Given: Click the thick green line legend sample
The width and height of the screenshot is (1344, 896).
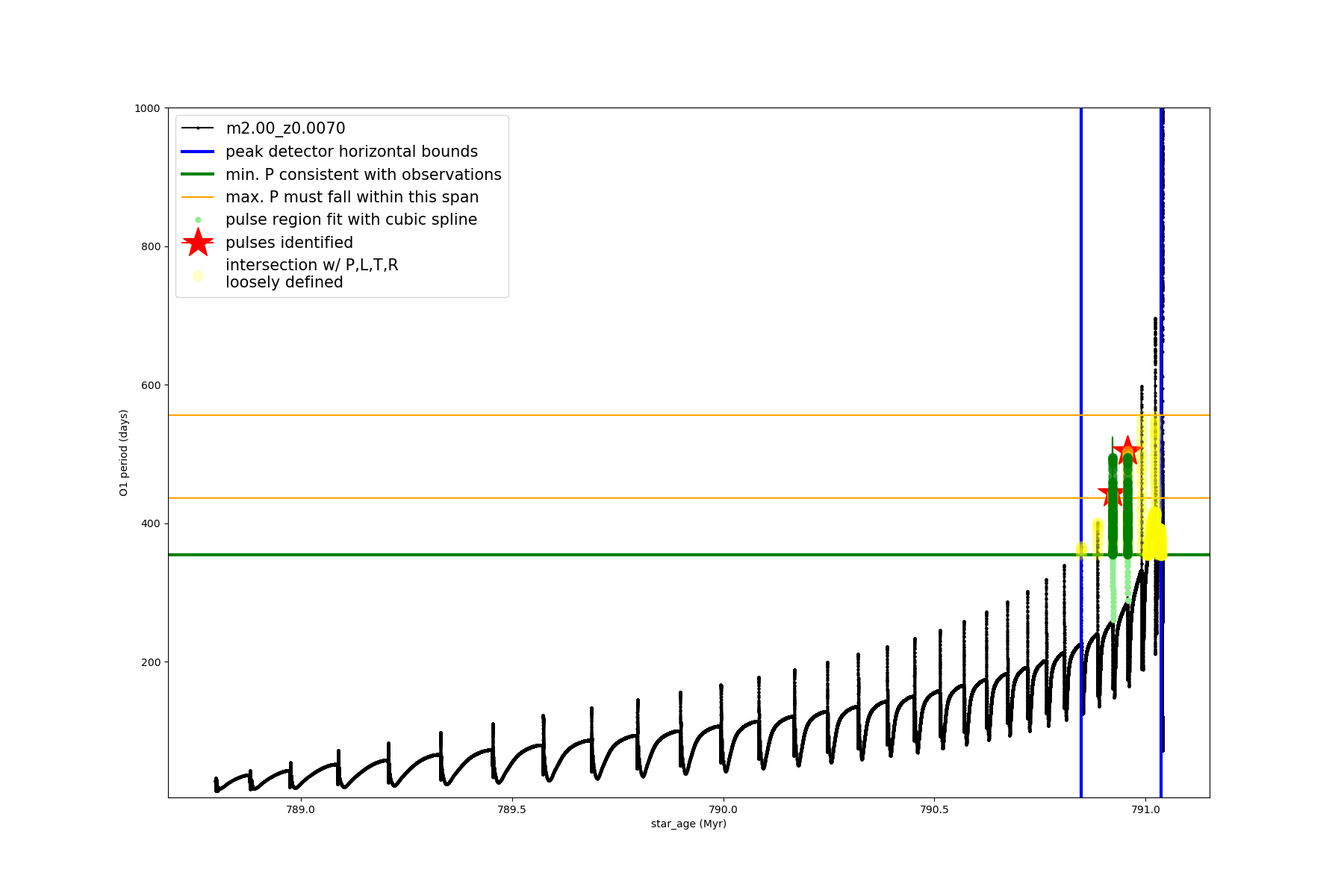Looking at the screenshot, I should (x=198, y=174).
